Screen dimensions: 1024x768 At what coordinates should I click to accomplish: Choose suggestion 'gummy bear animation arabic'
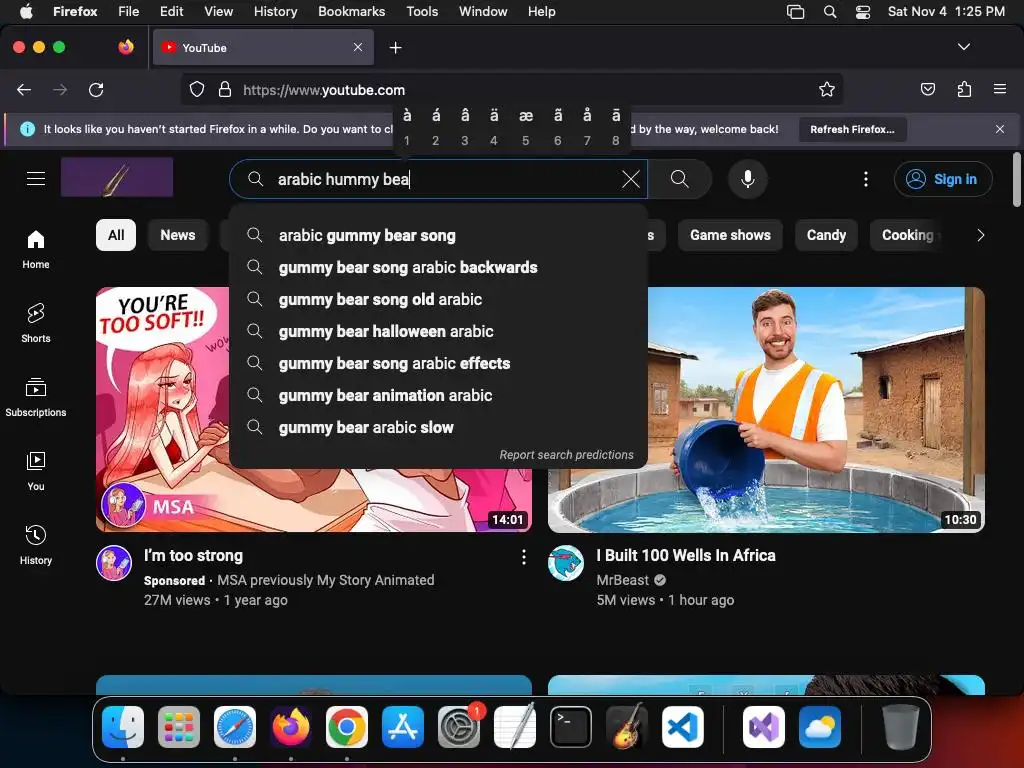(438, 396)
